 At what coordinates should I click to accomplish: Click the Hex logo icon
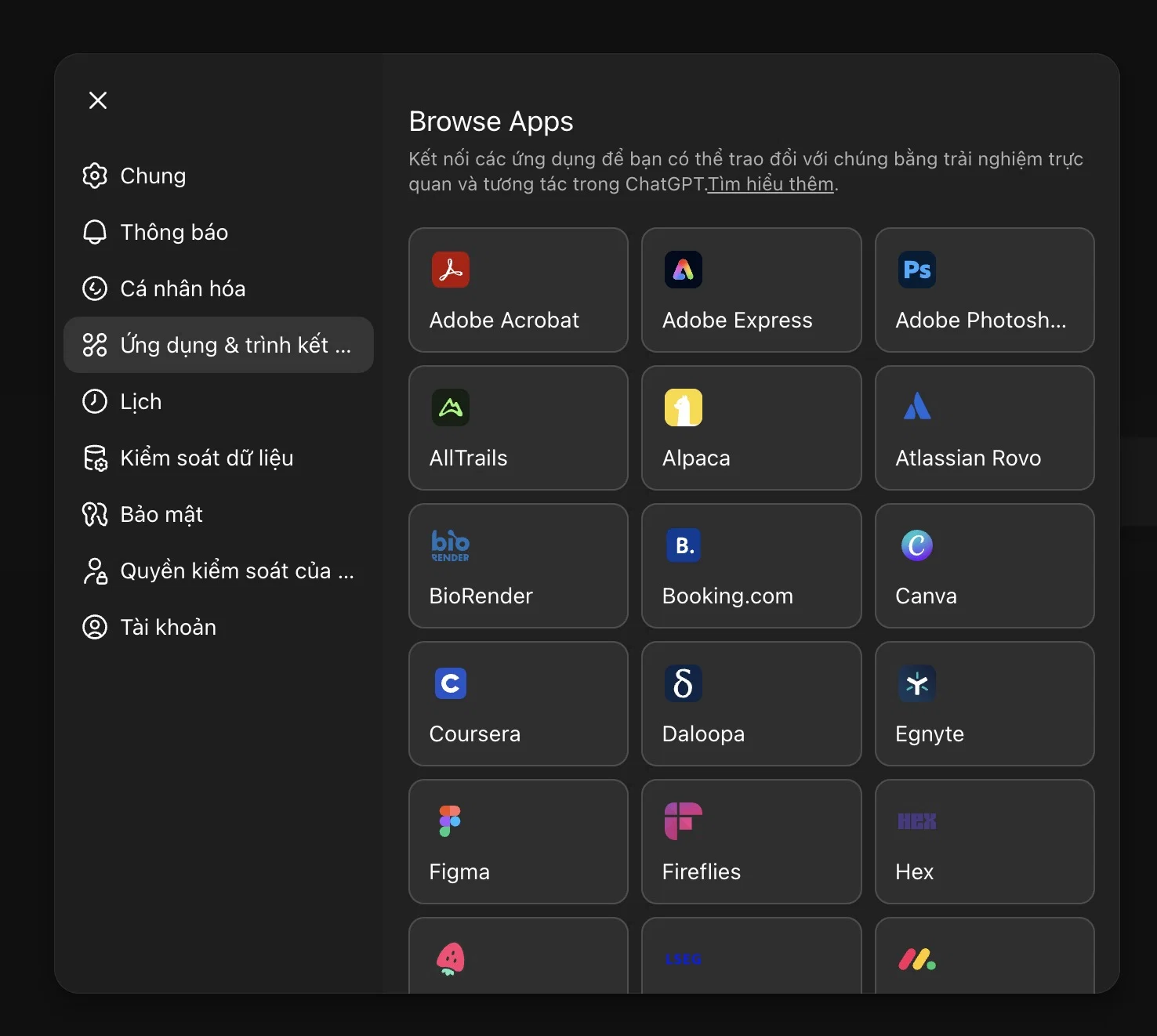tap(917, 821)
